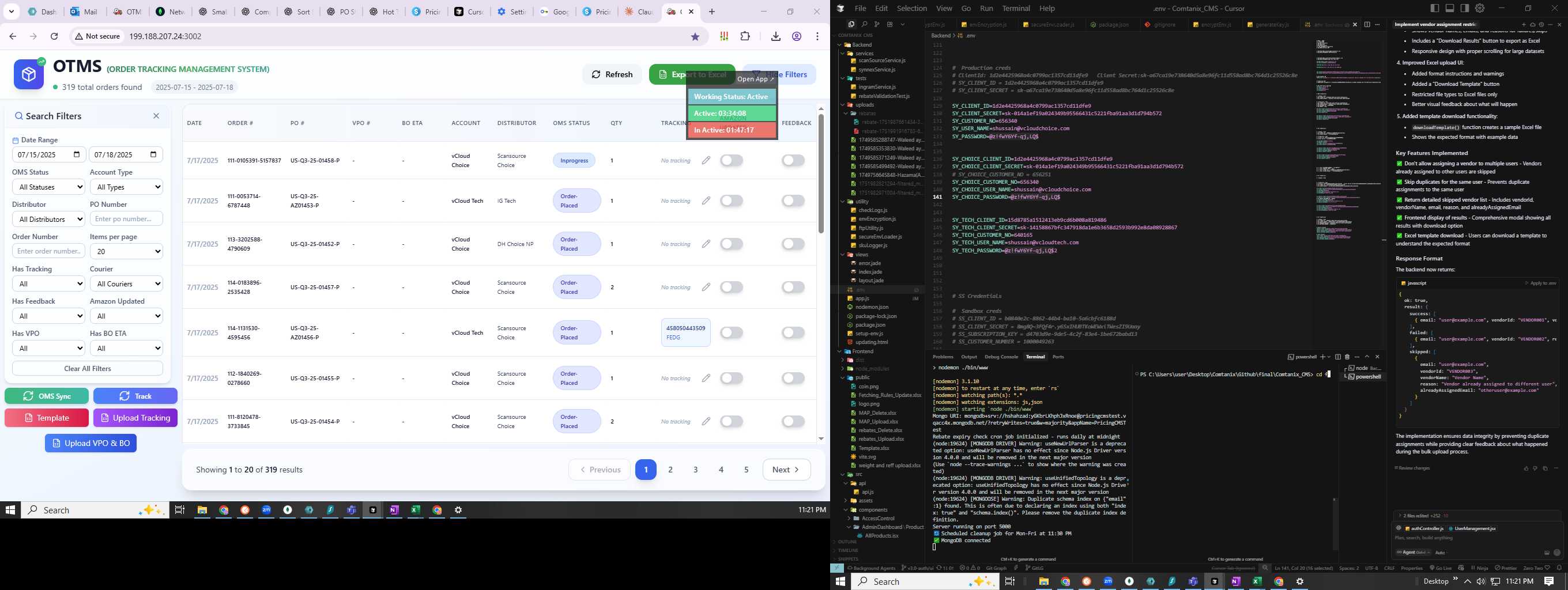Image resolution: width=1568 pixels, height=590 pixels.
Task: Close the Search Filters panel with X
Action: coord(156,116)
